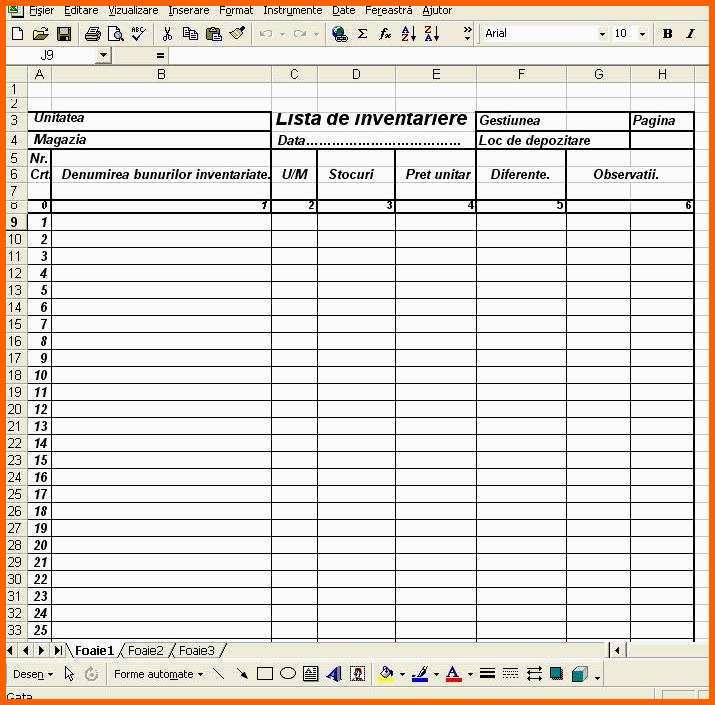
Task: Click the Open folder icon
Action: pos(41,33)
